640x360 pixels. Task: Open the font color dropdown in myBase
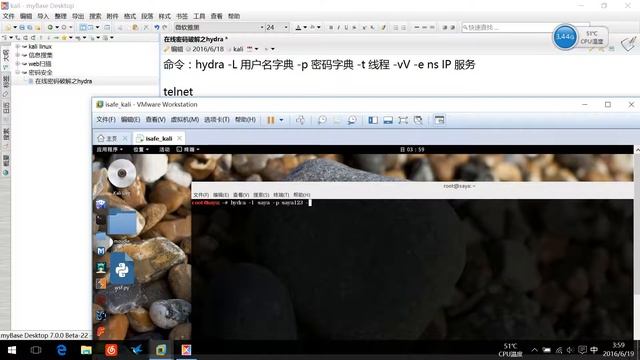click(x=305, y=27)
